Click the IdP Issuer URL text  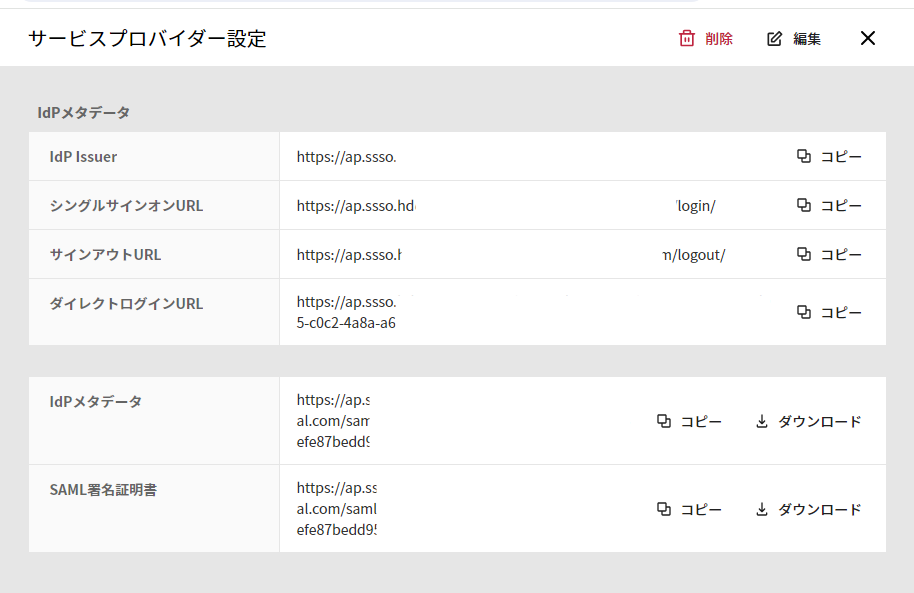point(347,157)
